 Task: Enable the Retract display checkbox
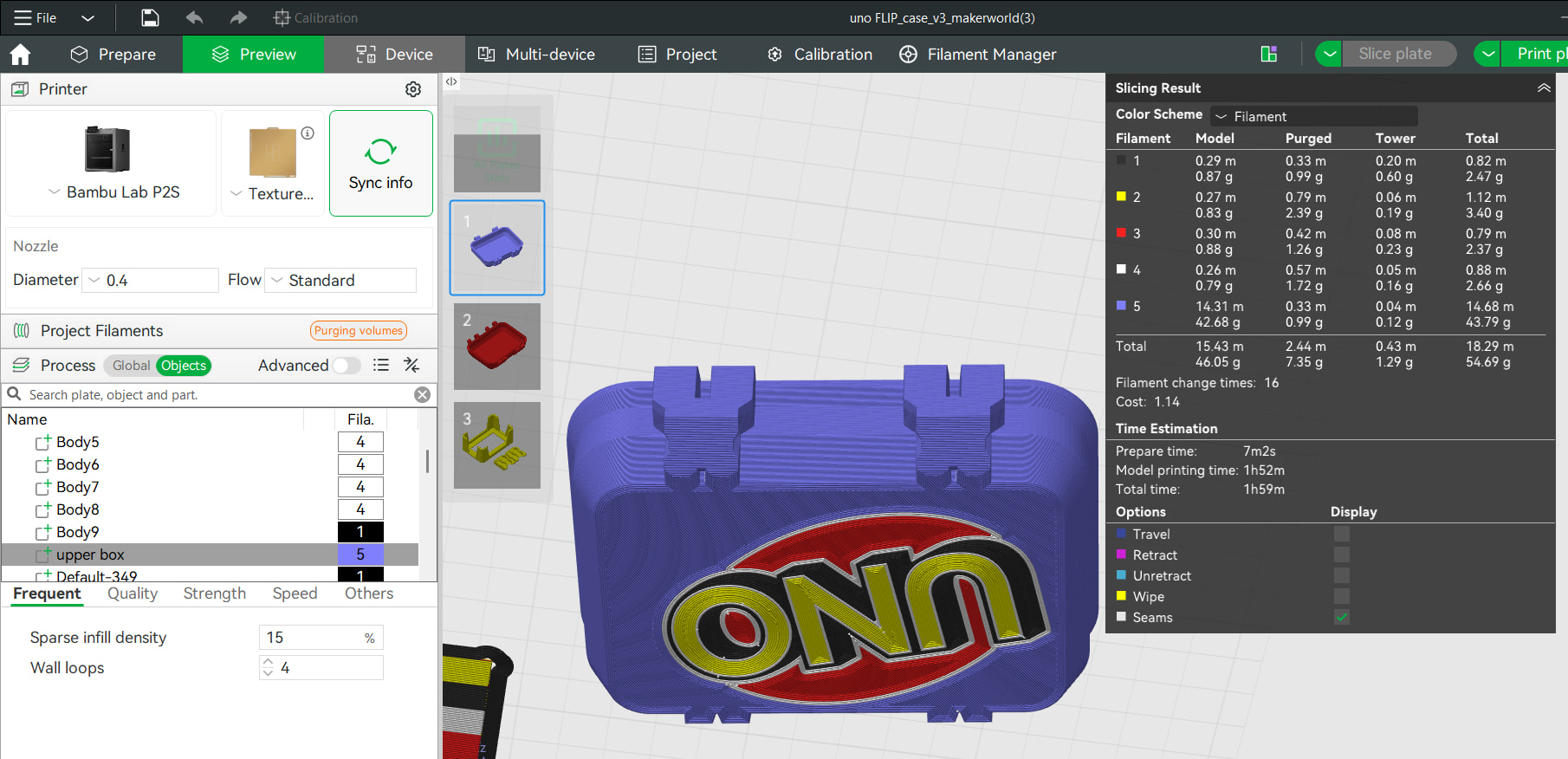[x=1342, y=555]
